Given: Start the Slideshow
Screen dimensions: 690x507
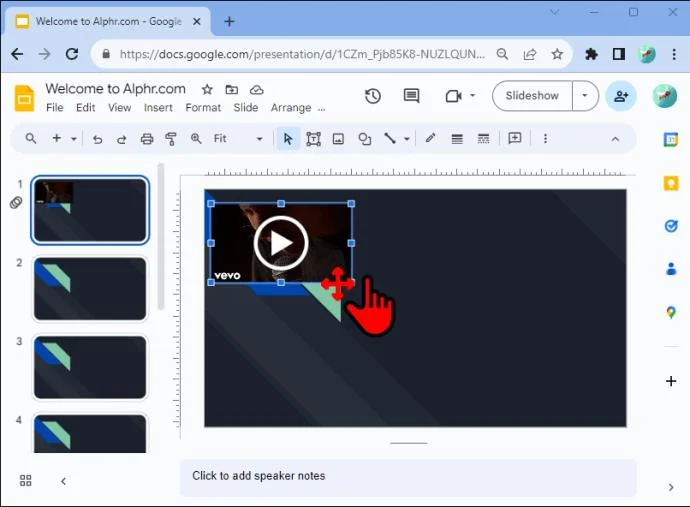Looking at the screenshot, I should 532,96.
